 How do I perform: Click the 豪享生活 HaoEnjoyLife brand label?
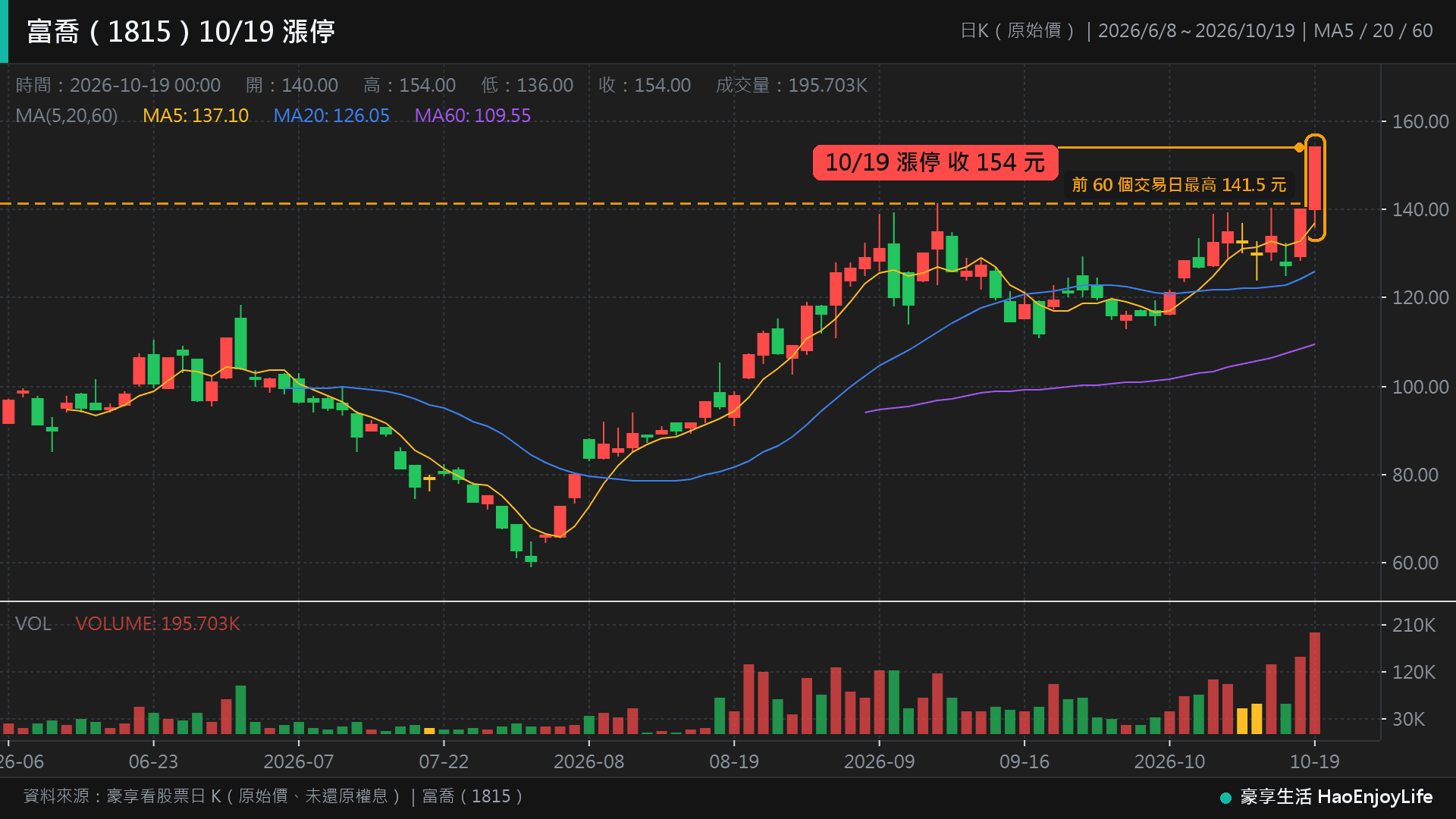(1336, 797)
